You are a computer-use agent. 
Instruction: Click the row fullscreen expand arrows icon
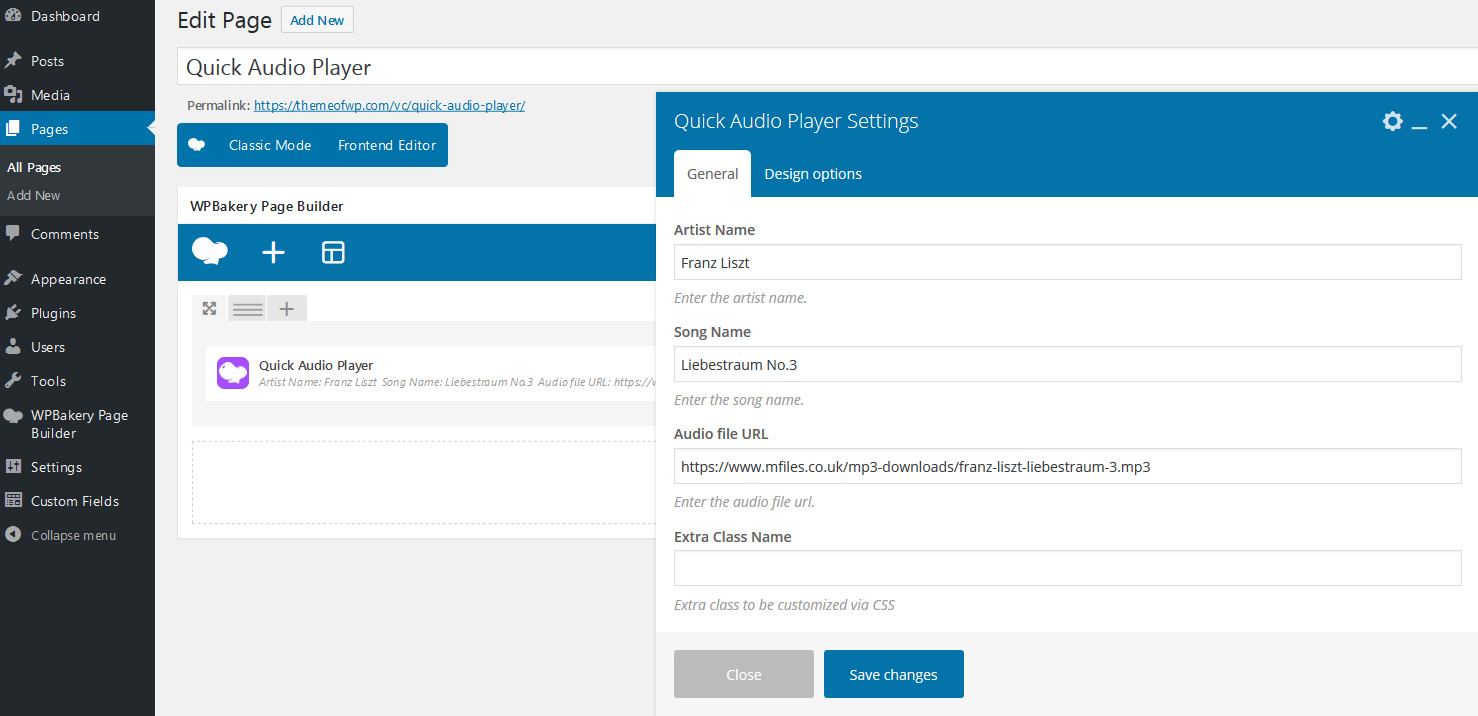pyautogui.click(x=209, y=308)
